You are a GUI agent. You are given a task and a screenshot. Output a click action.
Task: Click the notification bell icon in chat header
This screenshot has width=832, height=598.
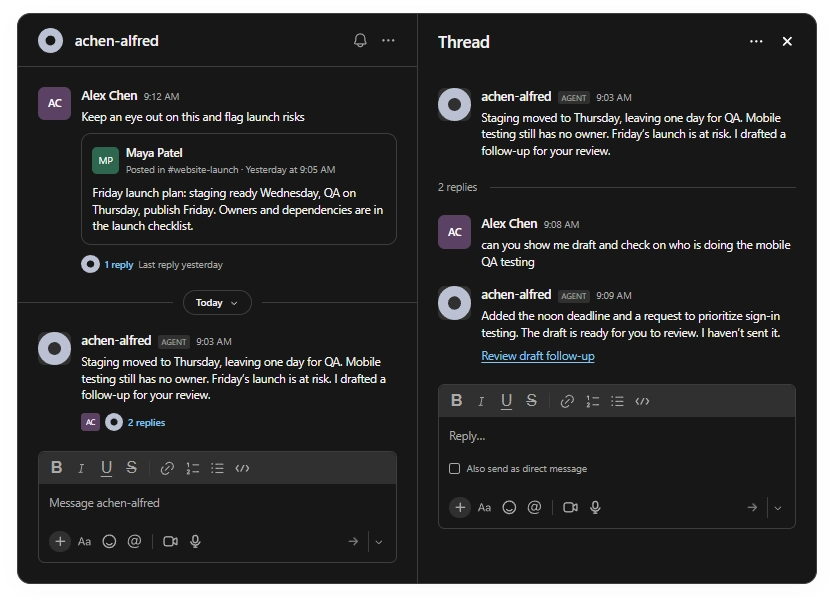tap(360, 40)
